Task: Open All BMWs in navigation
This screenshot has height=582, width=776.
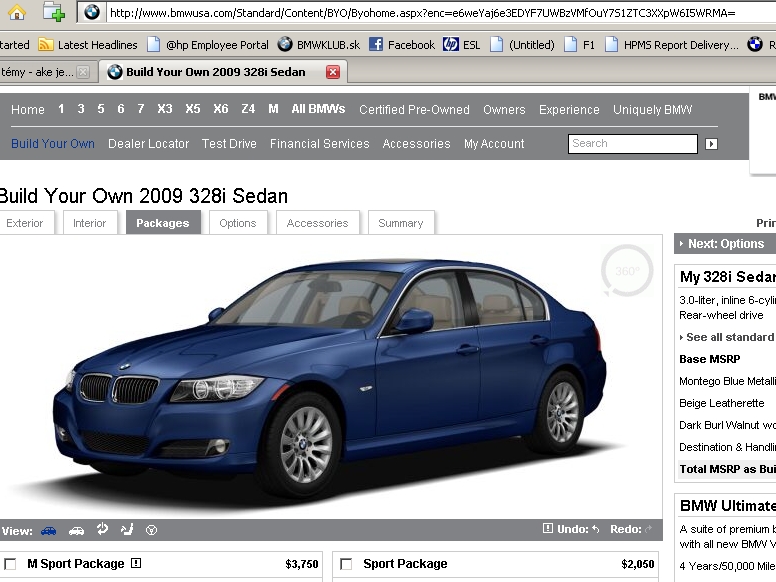Action: point(318,108)
